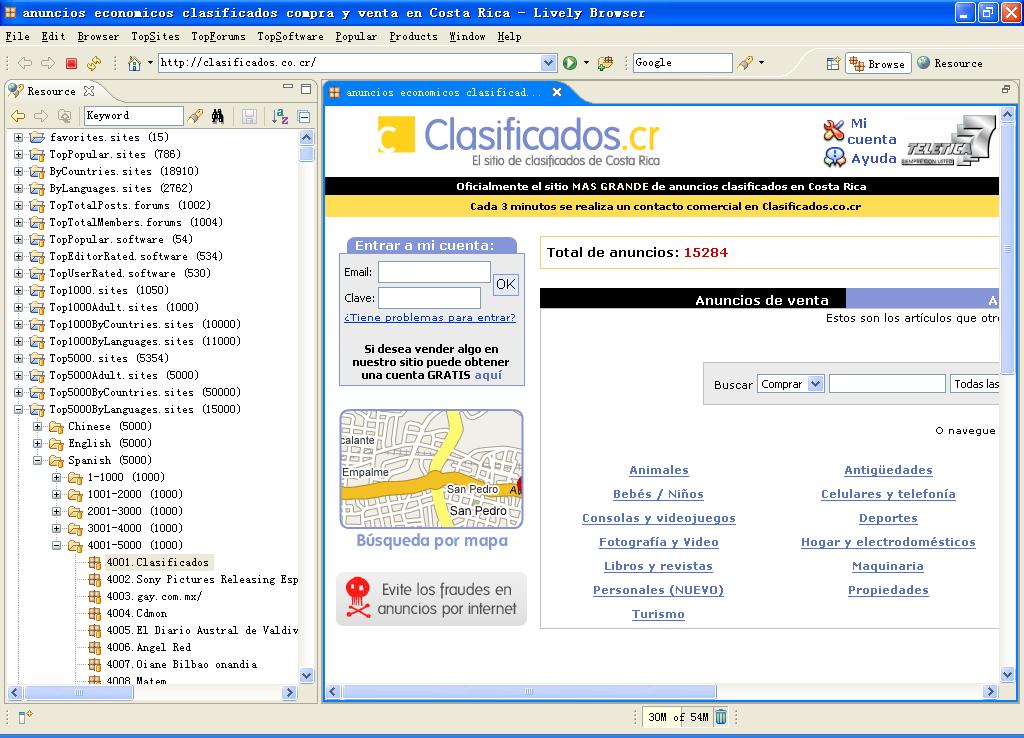The height and width of the screenshot is (738, 1024).
Task: Click into the Keyword field
Action: coord(133,116)
